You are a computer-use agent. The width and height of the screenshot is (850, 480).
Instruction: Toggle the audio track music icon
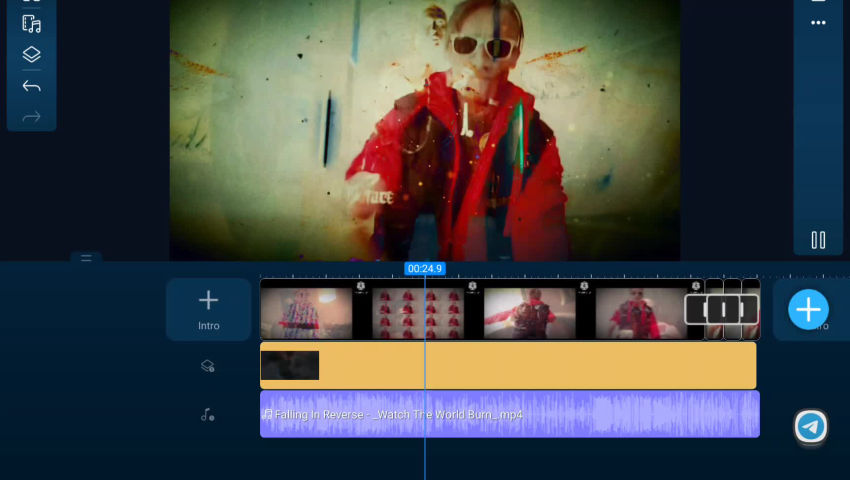pyautogui.click(x=208, y=414)
